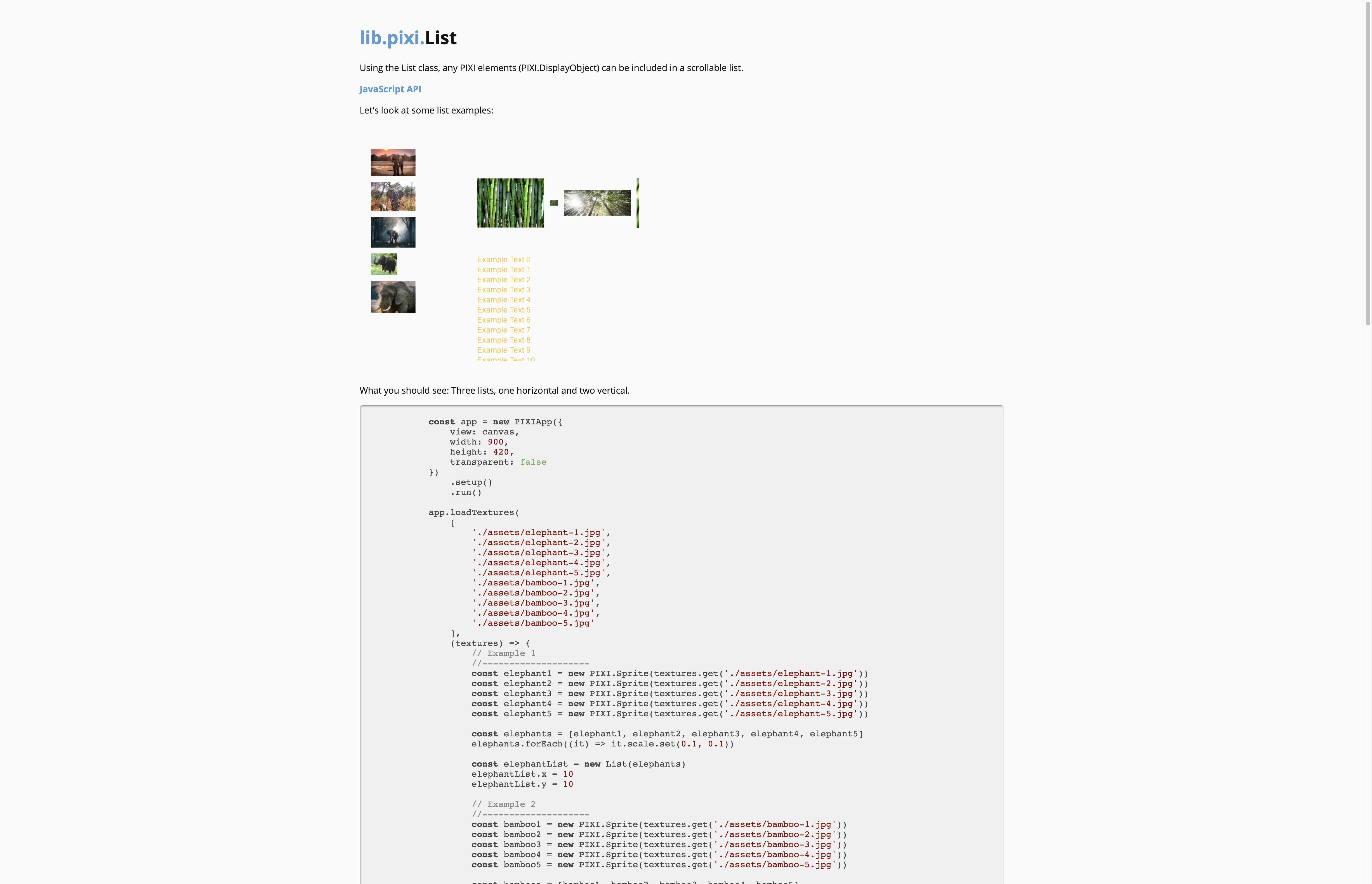1372x884 pixels.
Task: Click the partially visible bamboo strip image
Action: pyautogui.click(x=637, y=203)
